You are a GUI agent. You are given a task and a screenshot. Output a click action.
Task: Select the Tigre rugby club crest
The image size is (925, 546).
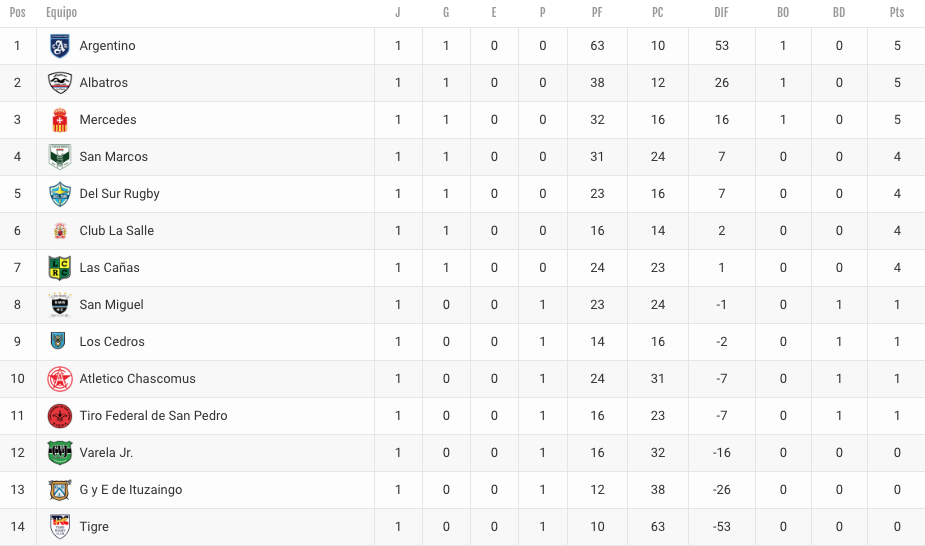[x=60, y=527]
